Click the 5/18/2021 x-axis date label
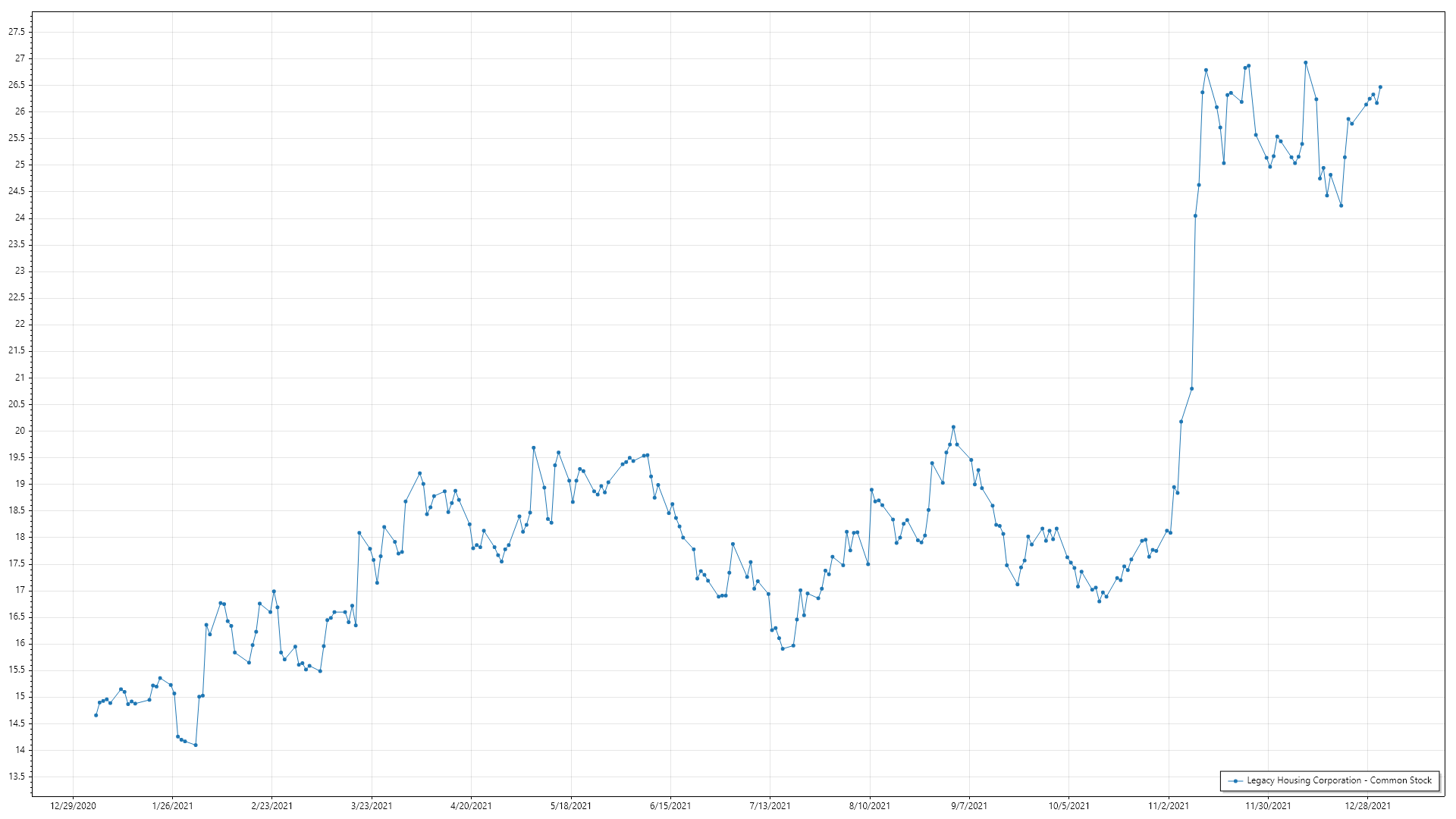Screen dimensions: 1456x819 click(571, 805)
